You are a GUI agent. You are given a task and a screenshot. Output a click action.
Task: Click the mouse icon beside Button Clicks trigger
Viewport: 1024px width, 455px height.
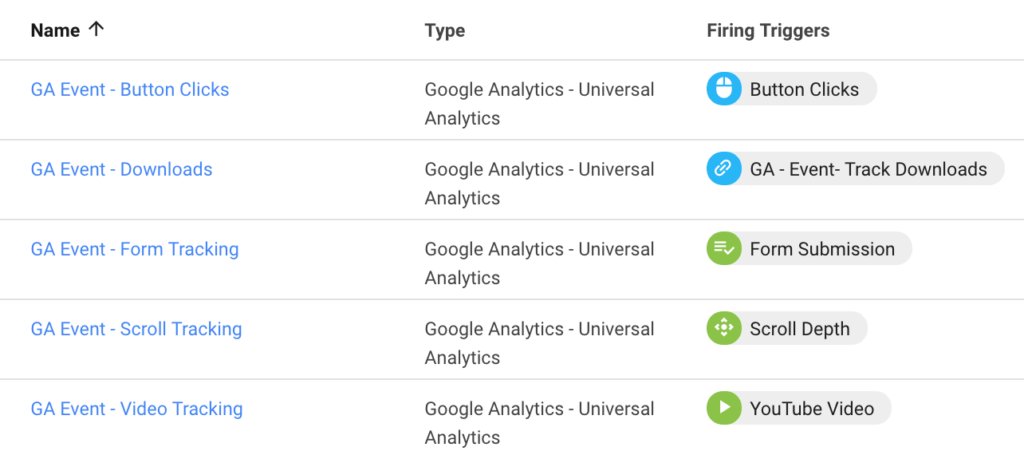click(x=724, y=89)
